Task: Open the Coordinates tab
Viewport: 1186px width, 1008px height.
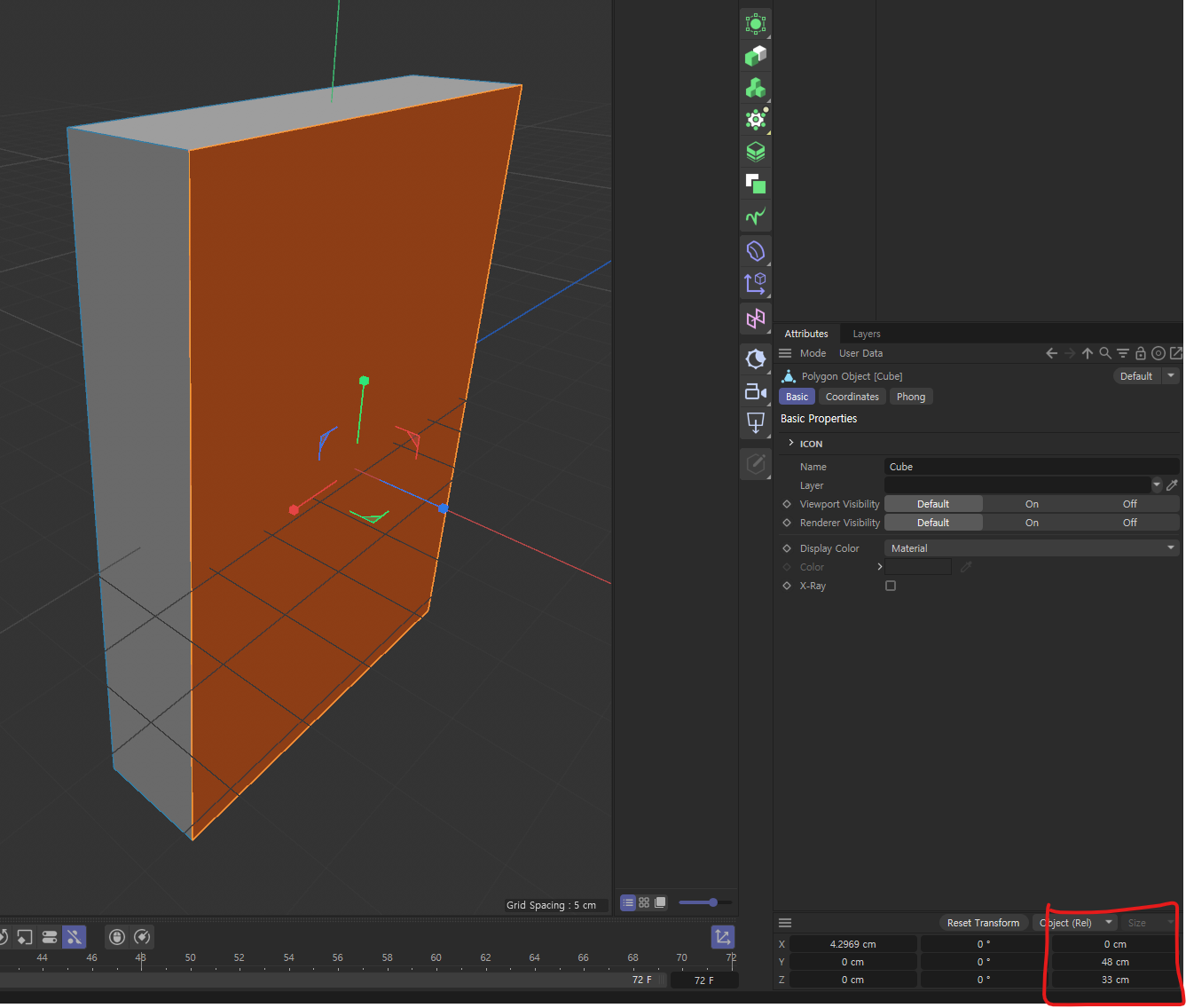Action: pyautogui.click(x=852, y=397)
